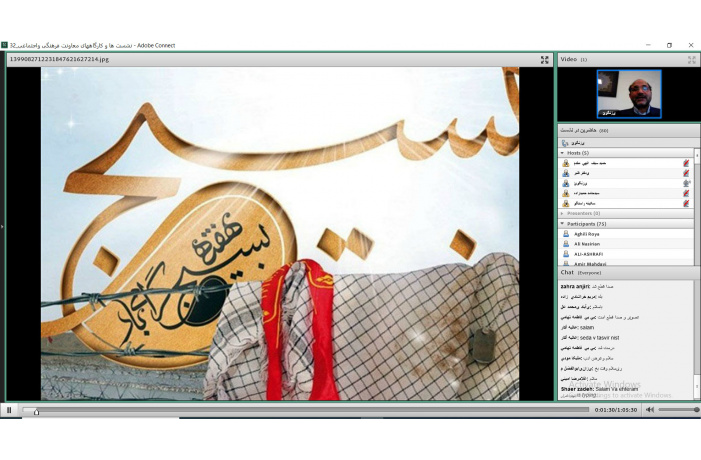Click the second host's avatar icon
701x460 pixels.
(566, 173)
